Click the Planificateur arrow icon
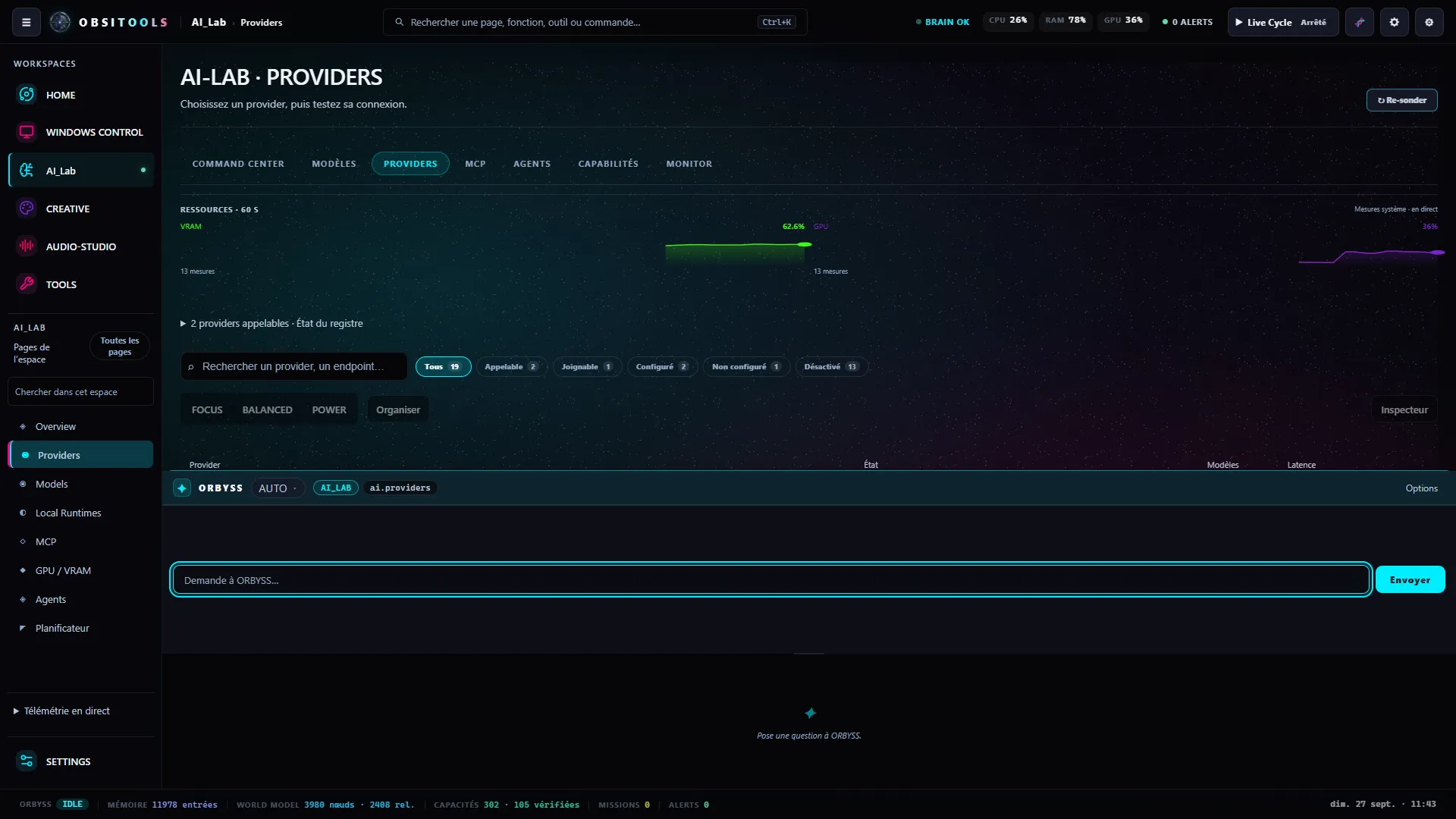This screenshot has height=819, width=1456. [23, 629]
